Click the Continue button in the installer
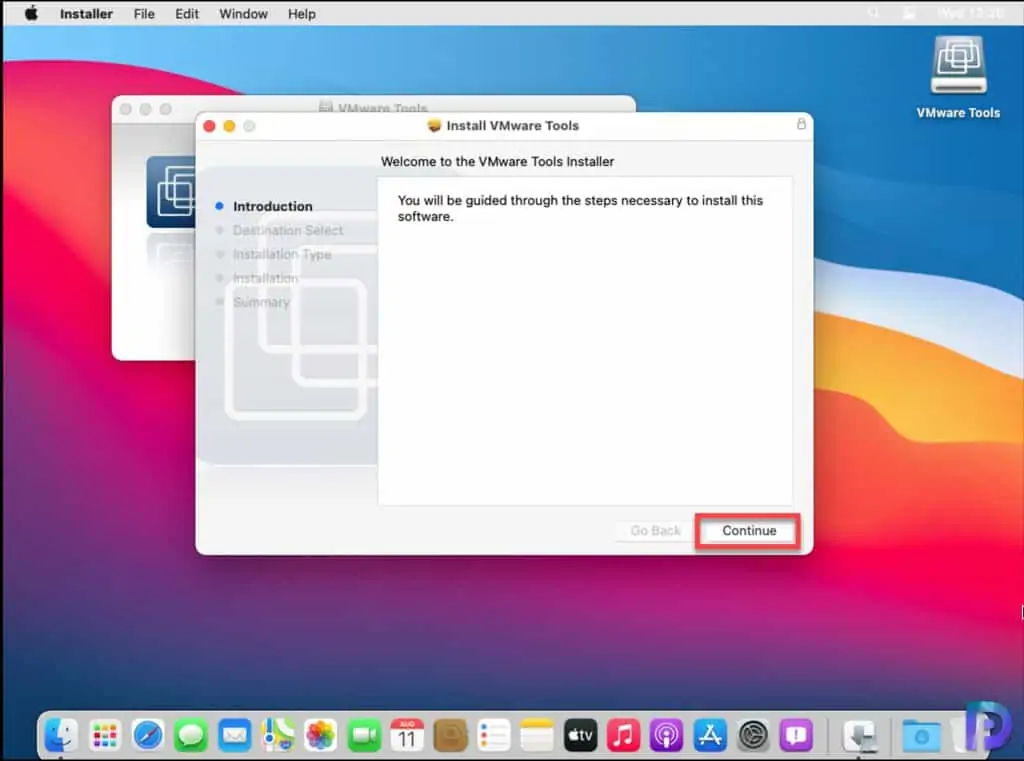The image size is (1024, 761). 748,531
